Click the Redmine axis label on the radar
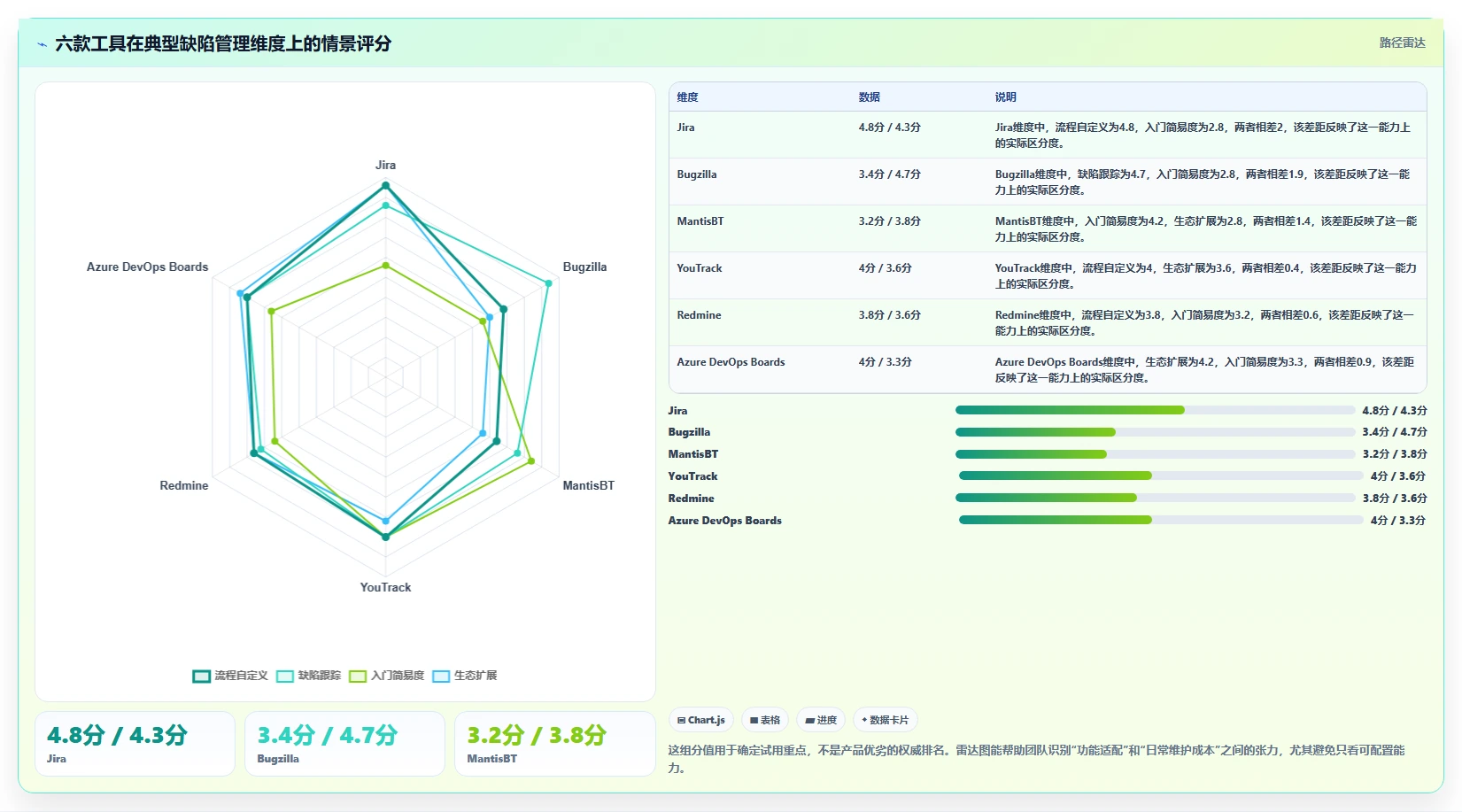The height and width of the screenshot is (812, 1462). 184,486
